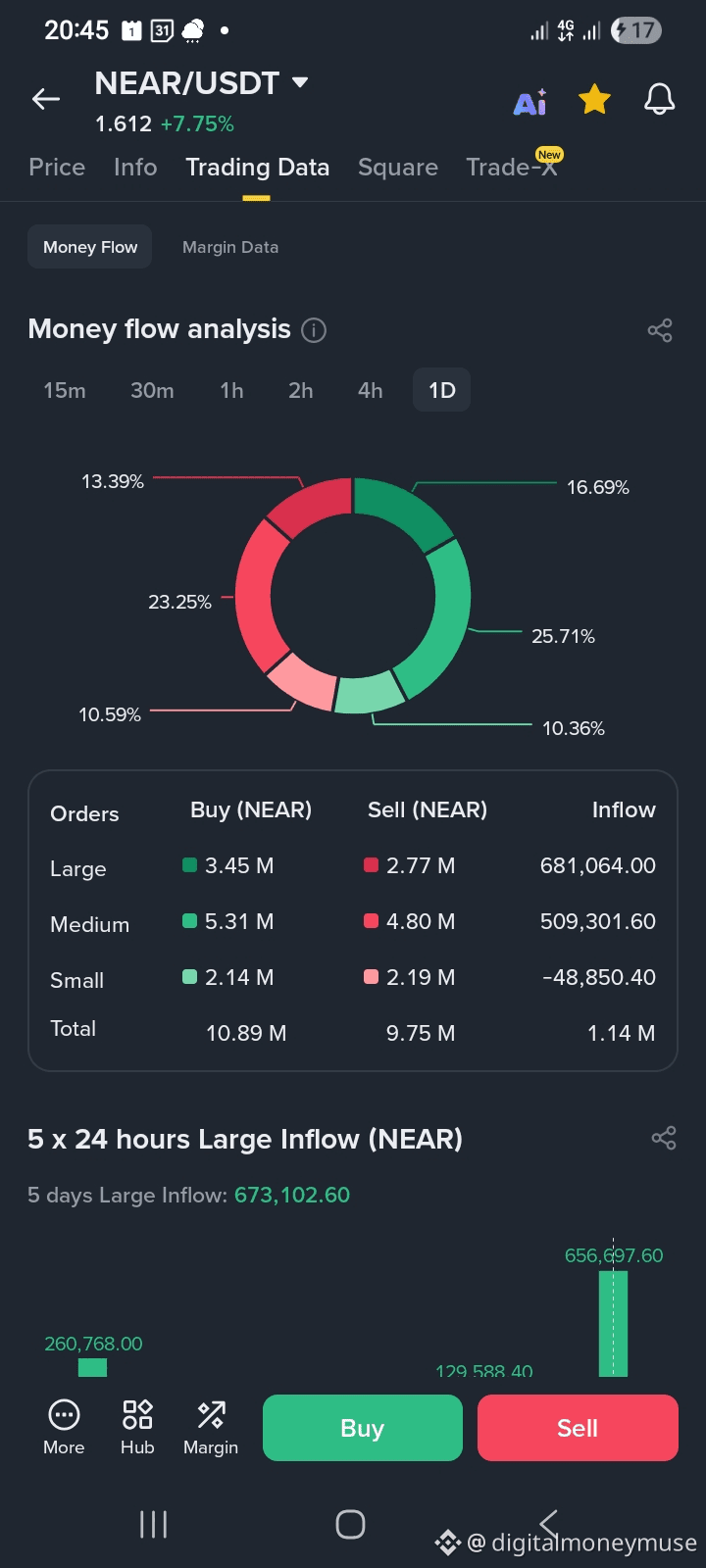Image resolution: width=706 pixels, height=1568 pixels.
Task: Expand the NEAR/USDT pair dropdown
Action: point(300,83)
